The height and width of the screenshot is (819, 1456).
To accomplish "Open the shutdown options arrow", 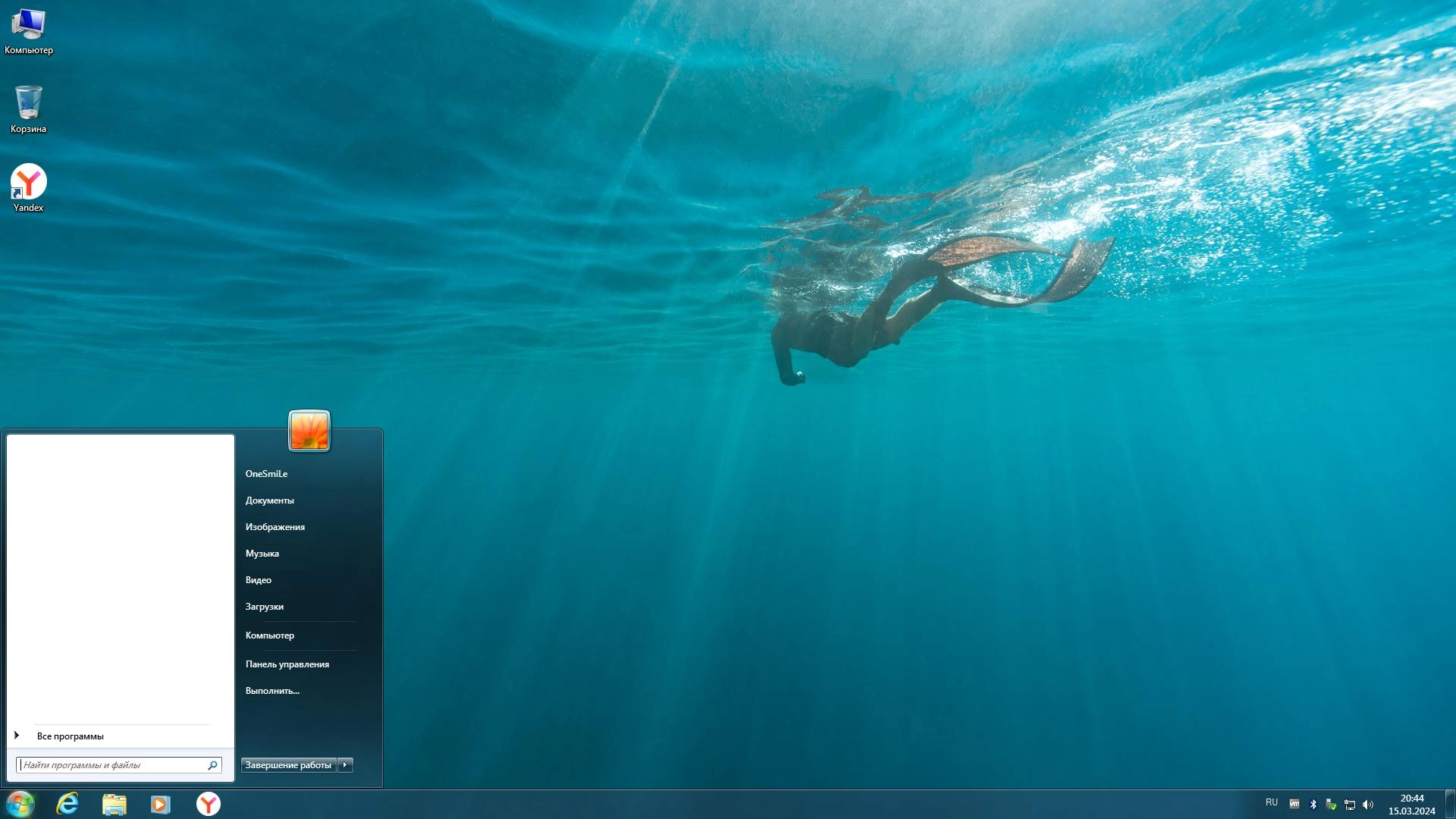I will pyautogui.click(x=346, y=765).
